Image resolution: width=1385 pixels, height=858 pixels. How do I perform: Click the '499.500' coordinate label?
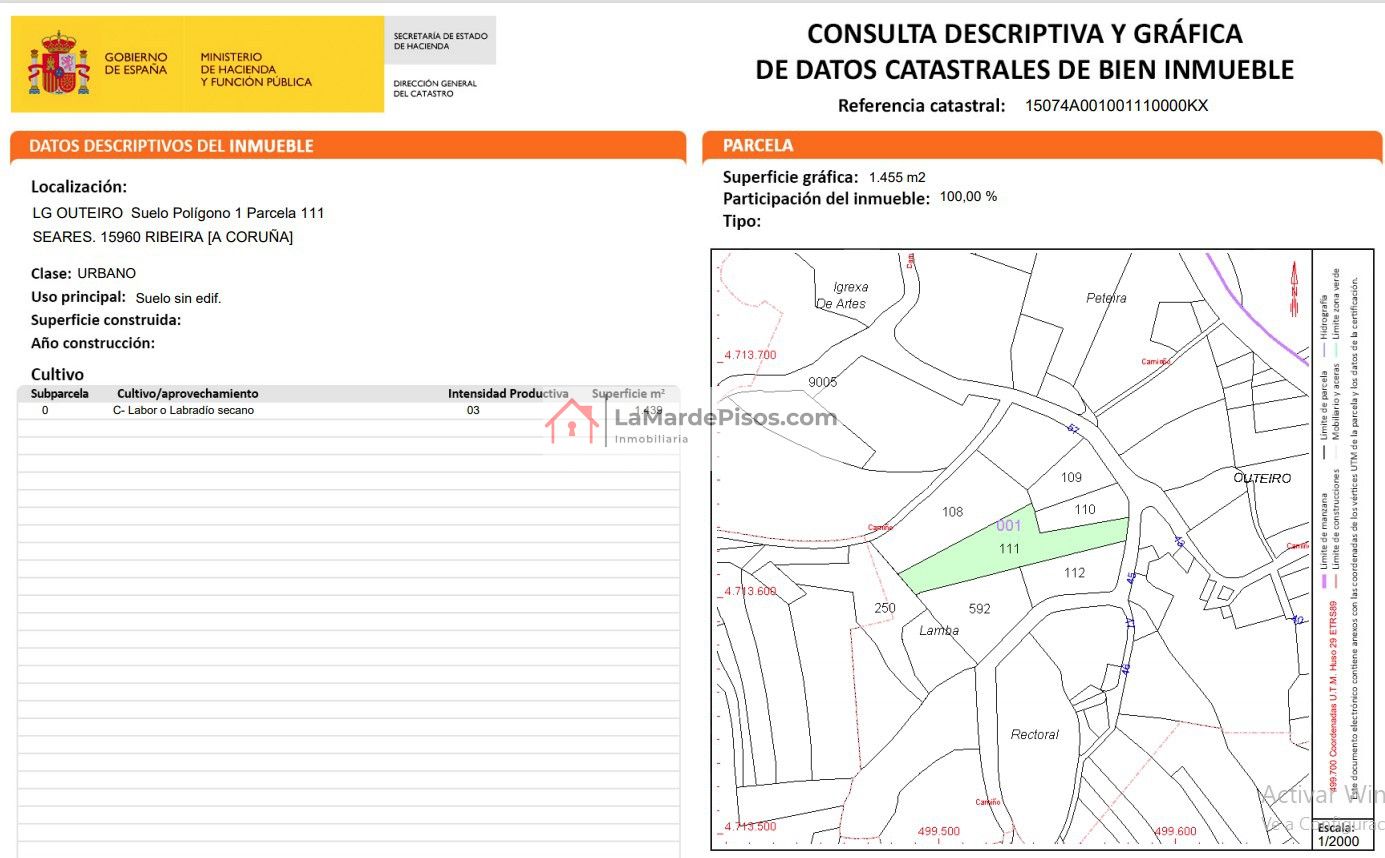(x=938, y=831)
